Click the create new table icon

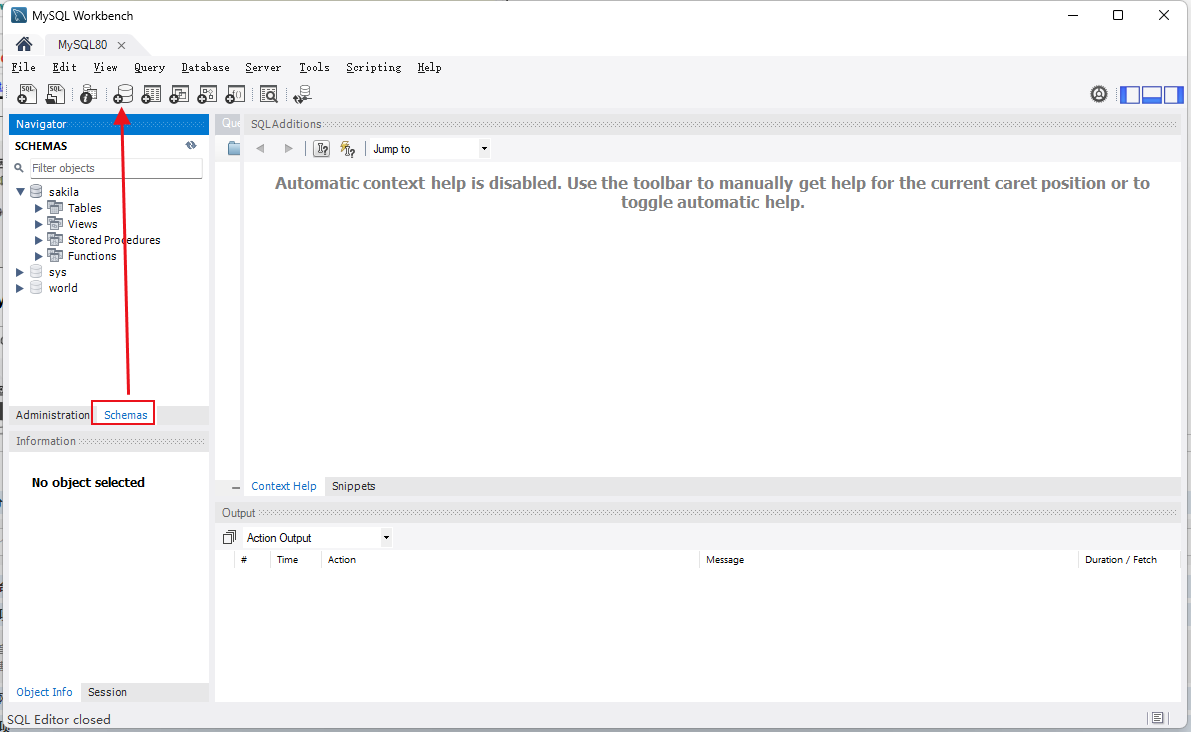[151, 94]
